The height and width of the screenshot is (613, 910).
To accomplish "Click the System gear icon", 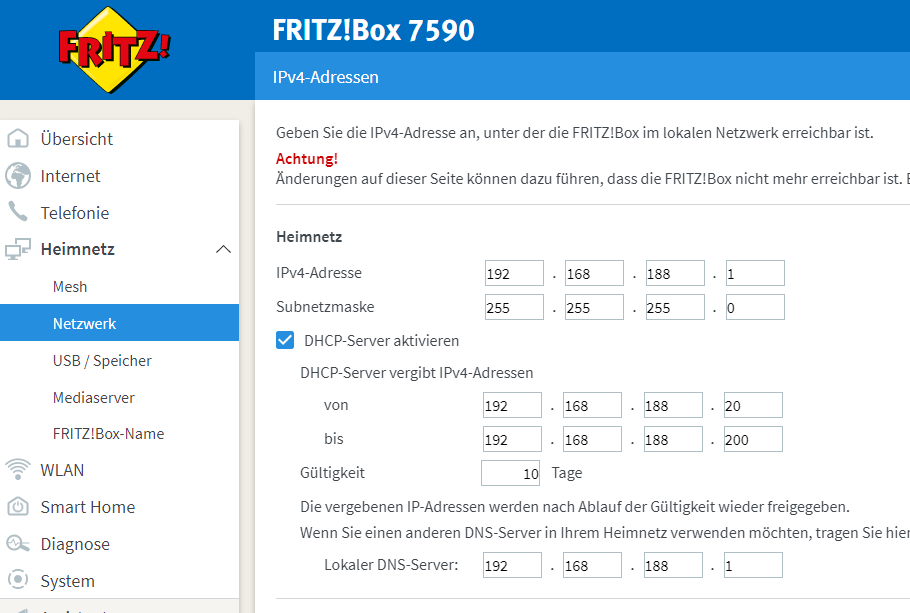I will (x=18, y=580).
